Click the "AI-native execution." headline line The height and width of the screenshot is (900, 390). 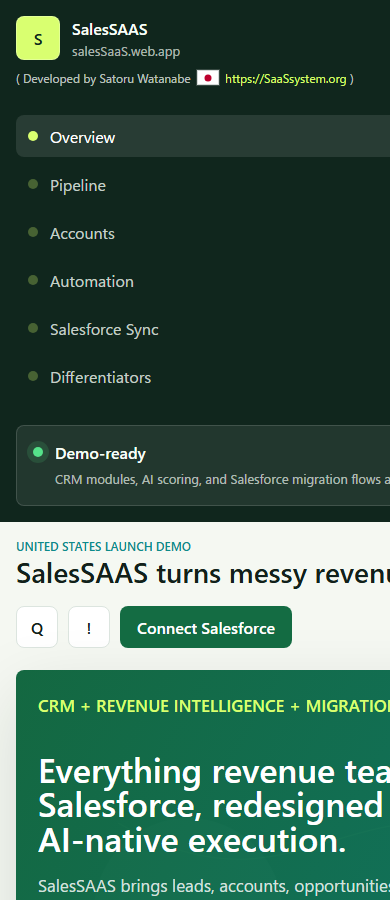(192, 841)
